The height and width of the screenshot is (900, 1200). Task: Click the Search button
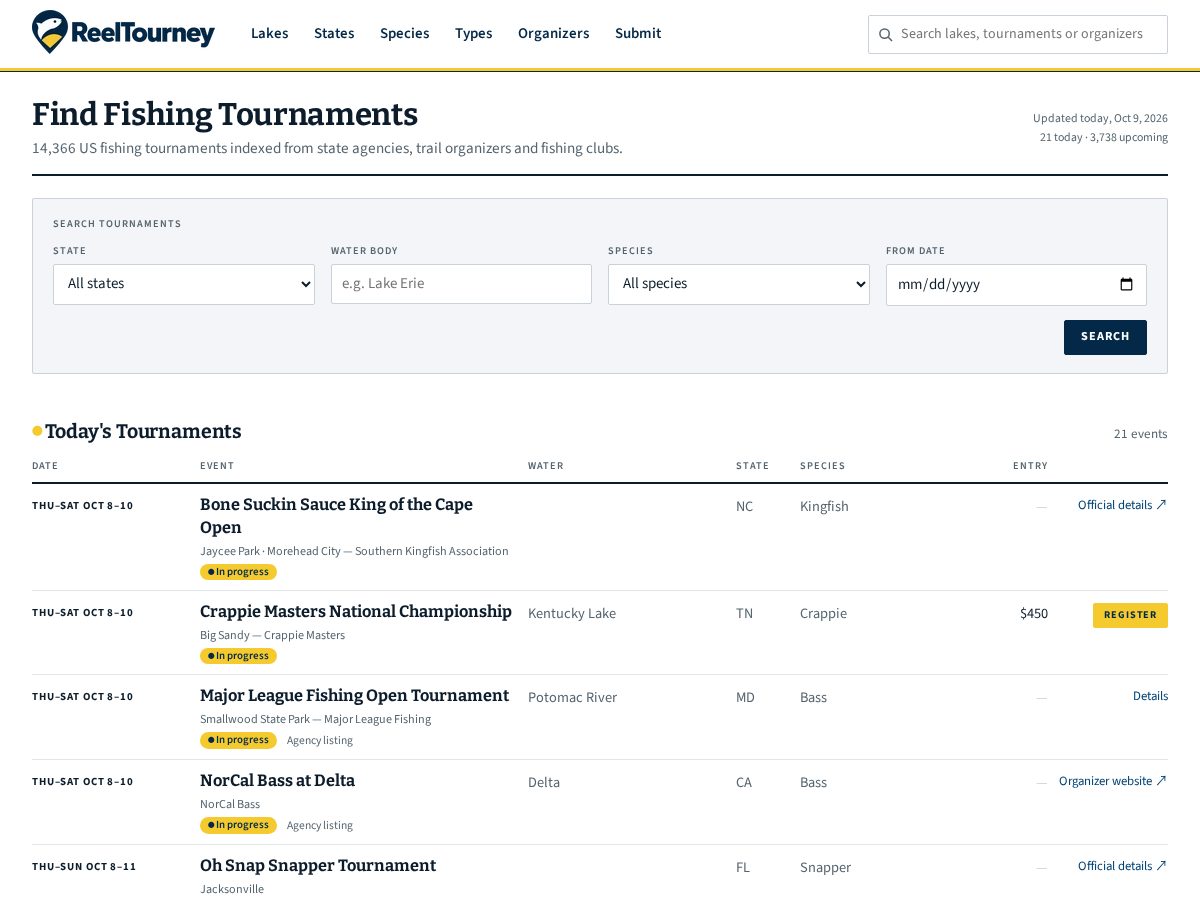[x=1105, y=337]
